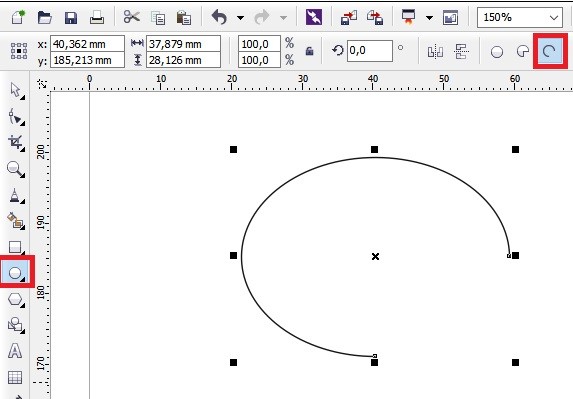The width and height of the screenshot is (573, 399).
Task: Edit the height field 28,126 mm
Action: pyautogui.click(x=183, y=60)
